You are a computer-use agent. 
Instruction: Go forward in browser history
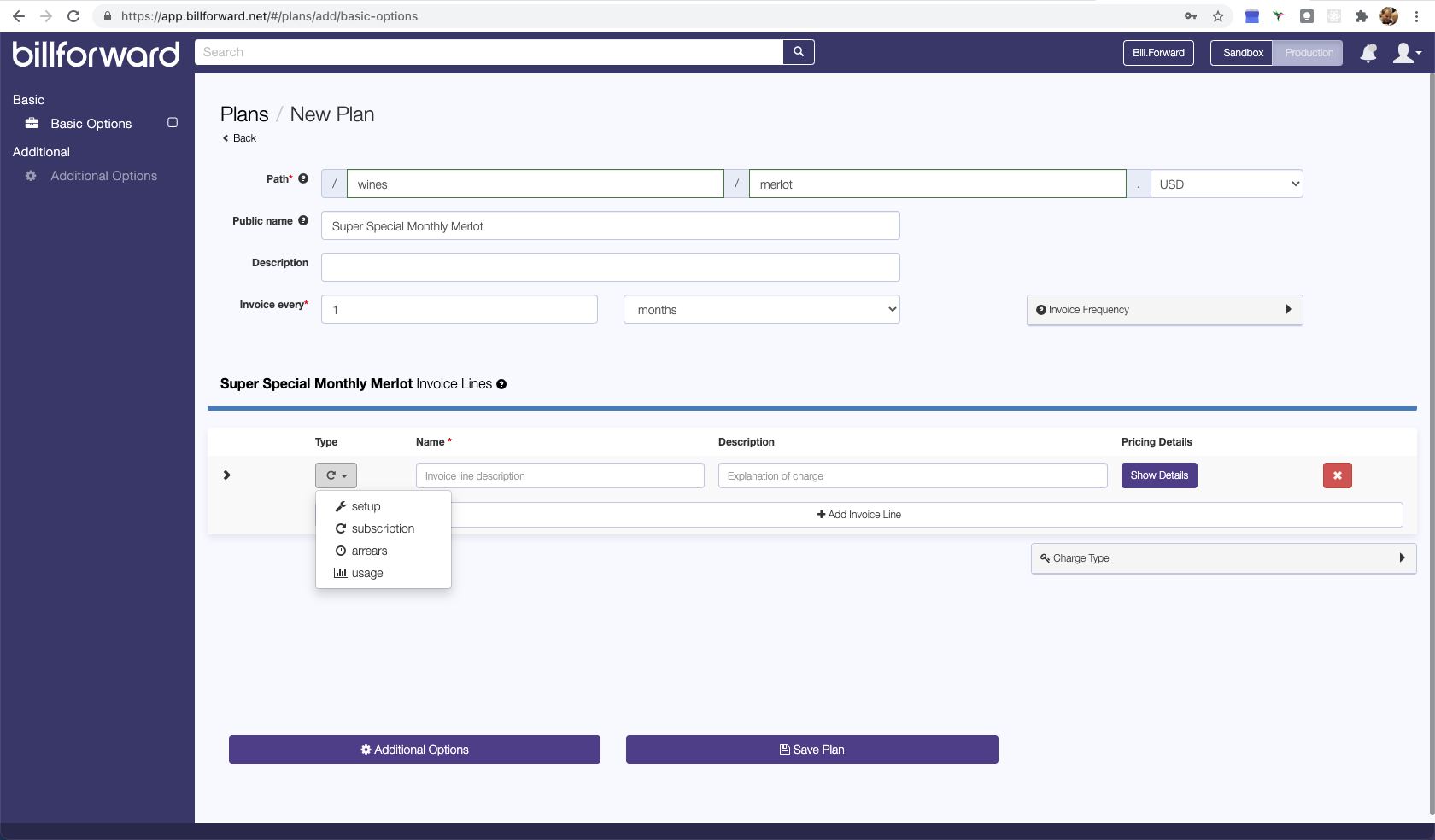click(x=46, y=16)
